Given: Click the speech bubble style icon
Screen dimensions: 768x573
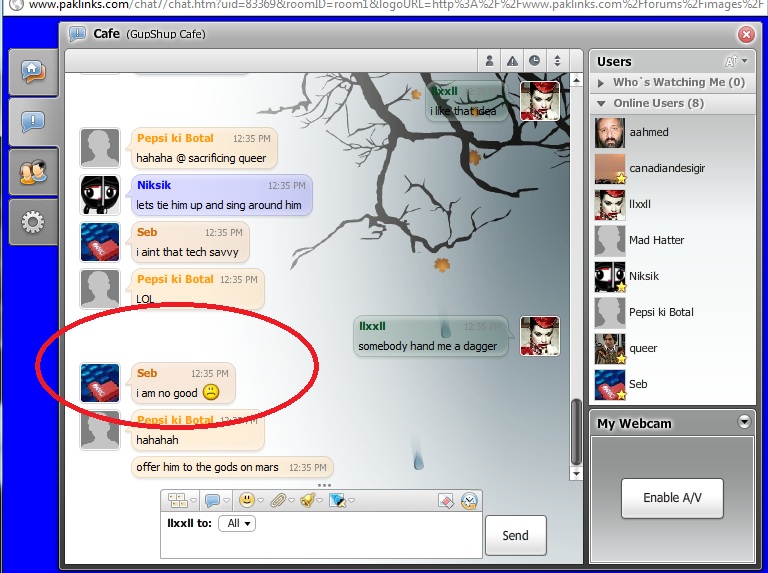Looking at the screenshot, I should coord(212,500).
